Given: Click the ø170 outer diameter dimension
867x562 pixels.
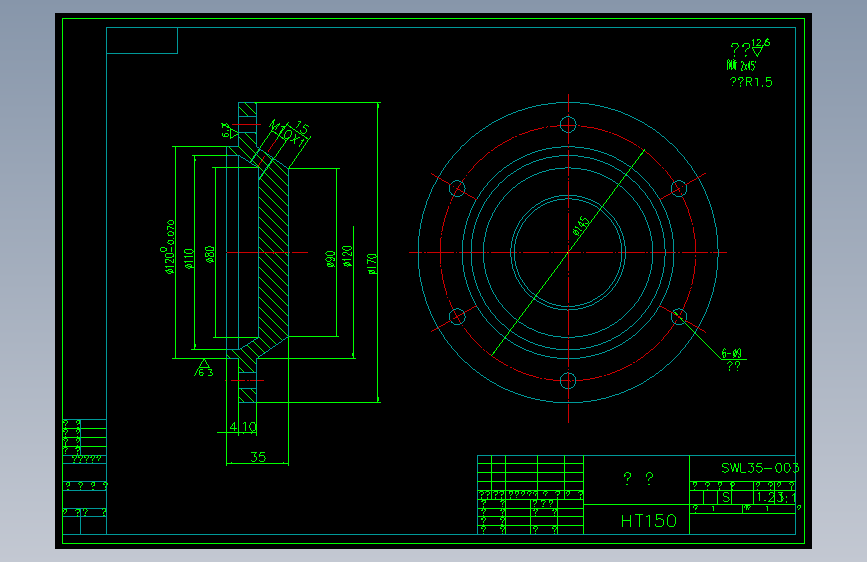Looking at the screenshot, I should [372, 264].
